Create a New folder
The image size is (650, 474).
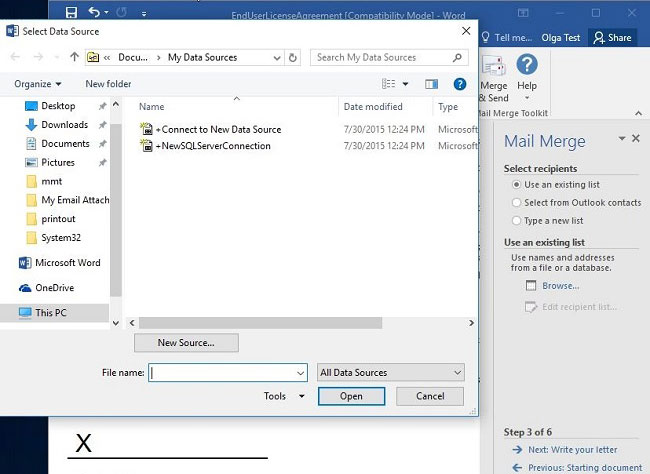108,84
